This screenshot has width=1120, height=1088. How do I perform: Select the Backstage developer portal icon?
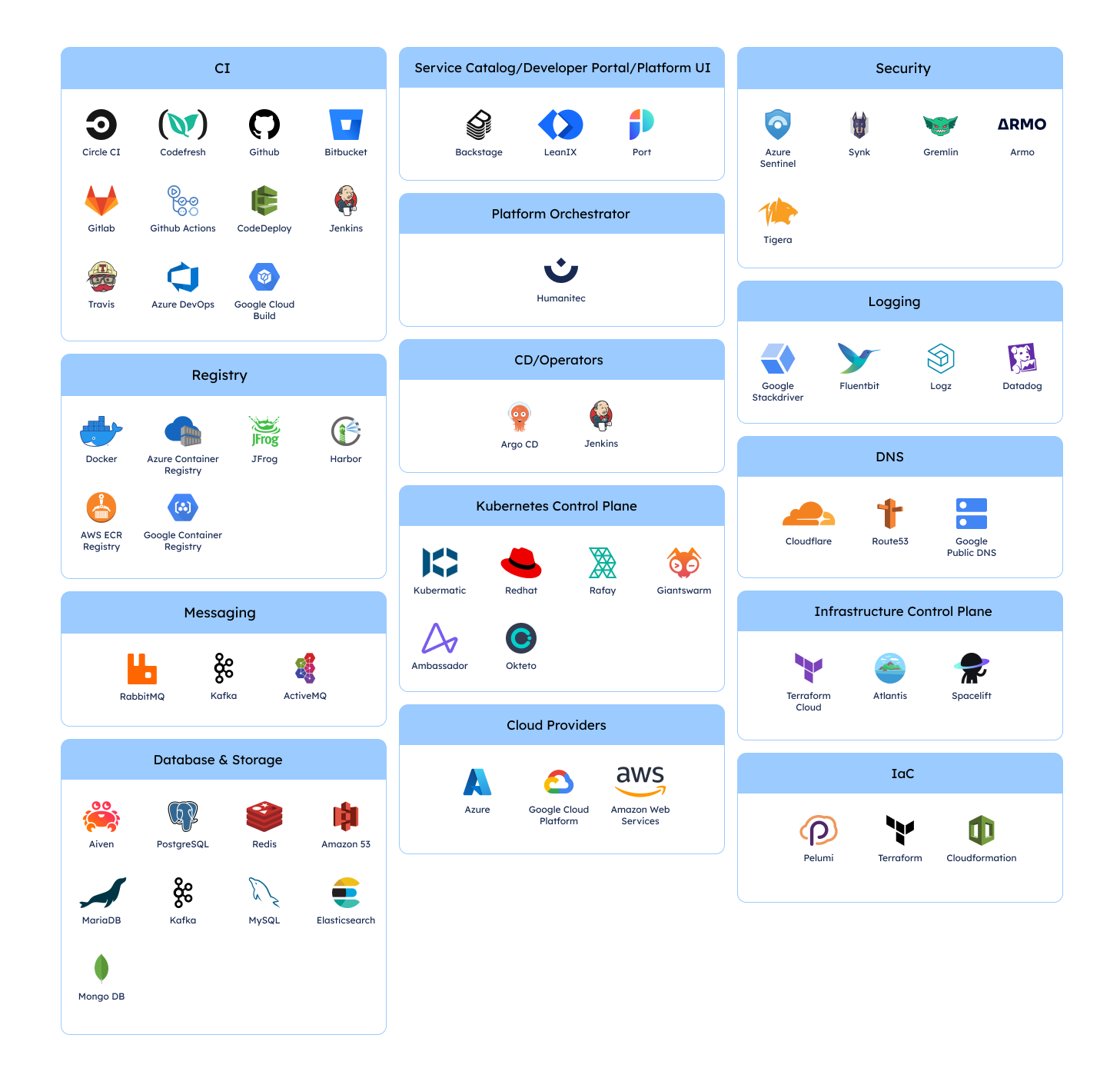479,125
